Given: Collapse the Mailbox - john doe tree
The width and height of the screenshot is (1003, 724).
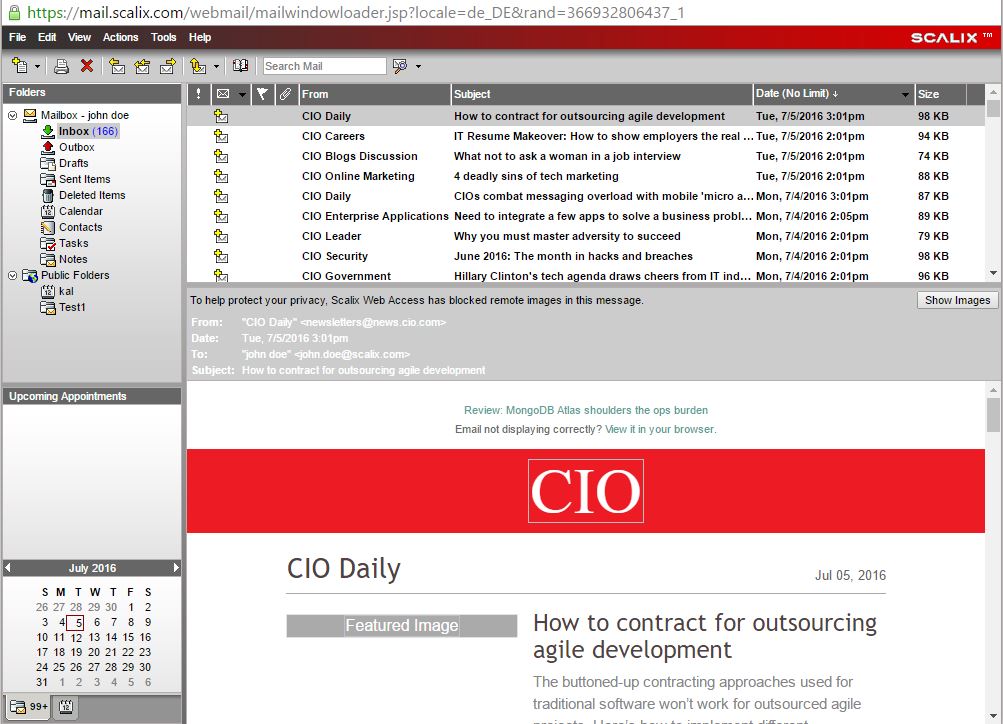Looking at the screenshot, I should 12,116.
